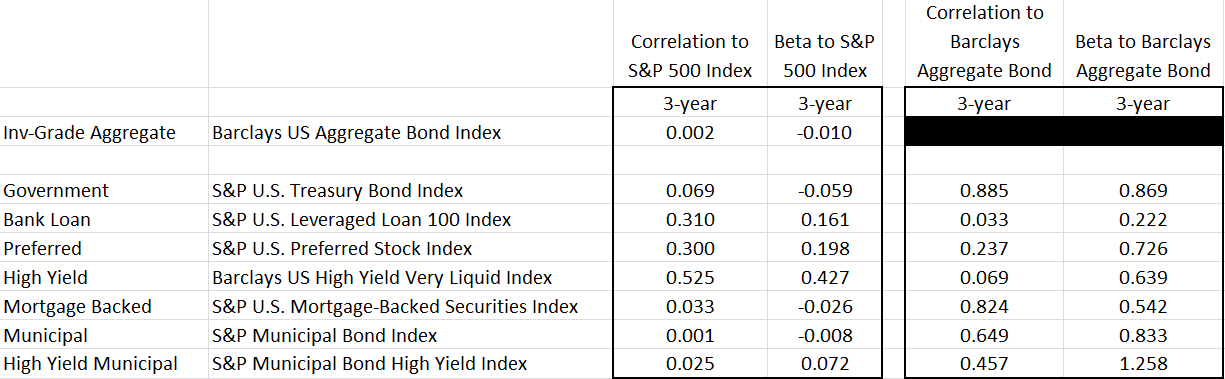This screenshot has width=1225, height=379.
Task: Select High Yield correlation value 0.525
Action: click(689, 277)
